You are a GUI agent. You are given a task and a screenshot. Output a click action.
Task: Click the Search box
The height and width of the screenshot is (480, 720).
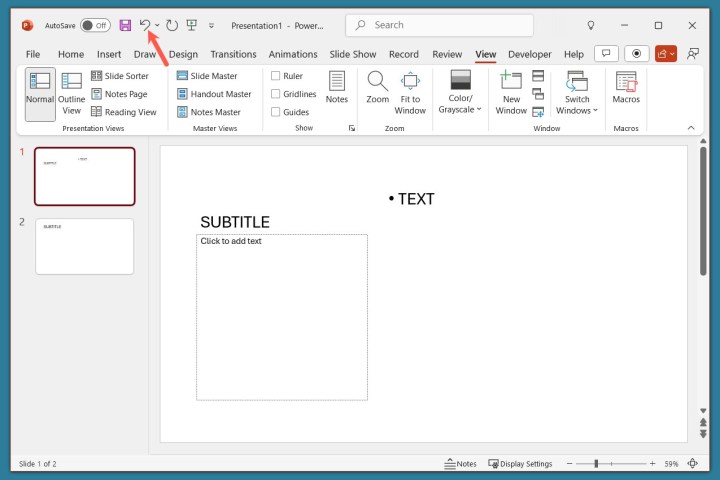pos(439,25)
